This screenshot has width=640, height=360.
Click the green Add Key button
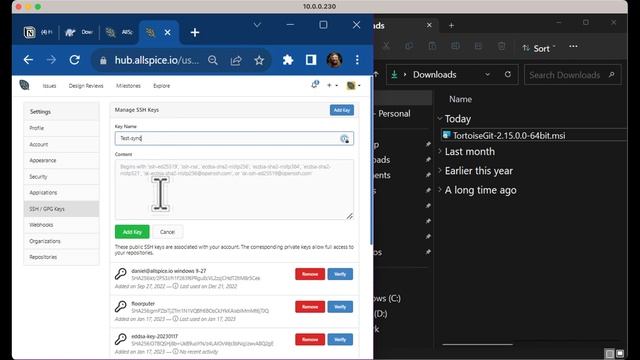pos(132,232)
